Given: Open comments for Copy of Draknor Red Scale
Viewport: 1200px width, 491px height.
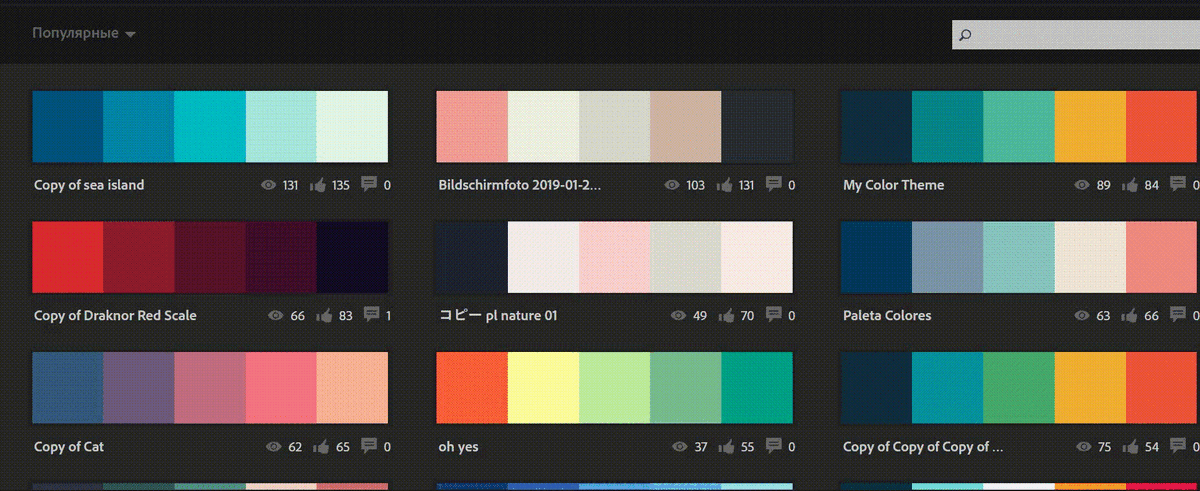Looking at the screenshot, I should click(x=371, y=313).
